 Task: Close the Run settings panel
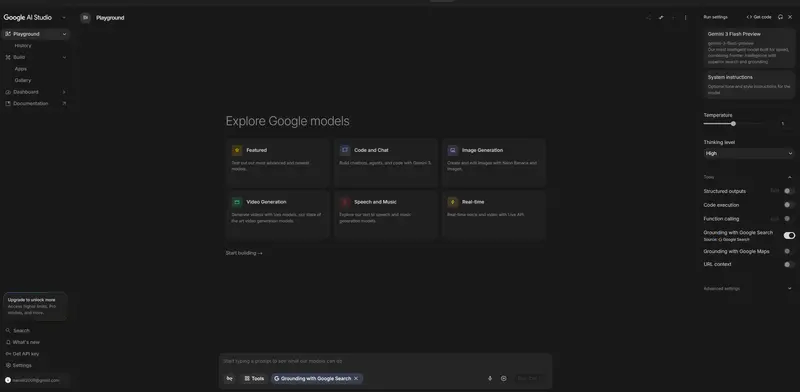coord(790,17)
